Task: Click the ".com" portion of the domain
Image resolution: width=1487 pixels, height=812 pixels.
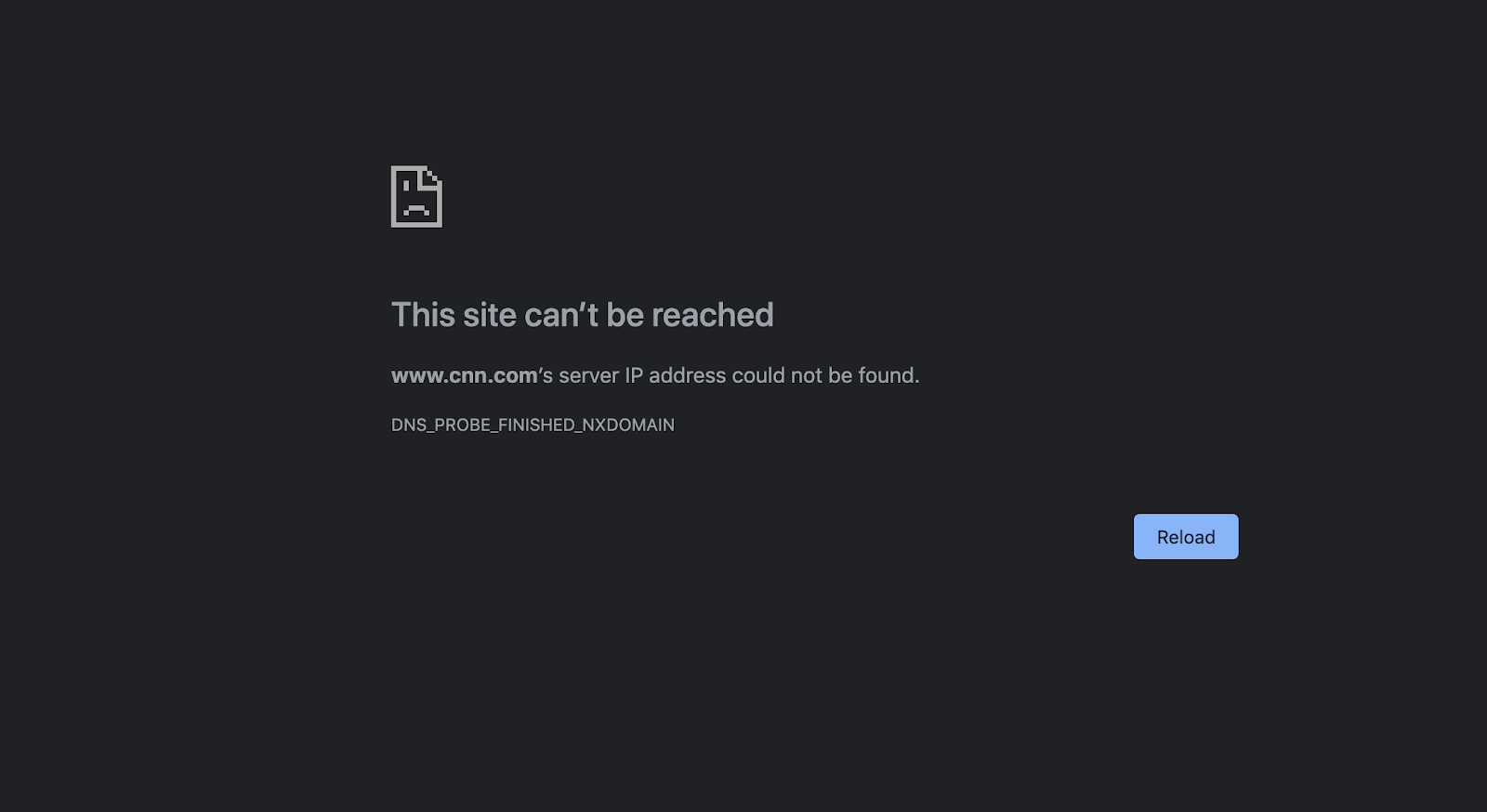Action: point(514,375)
